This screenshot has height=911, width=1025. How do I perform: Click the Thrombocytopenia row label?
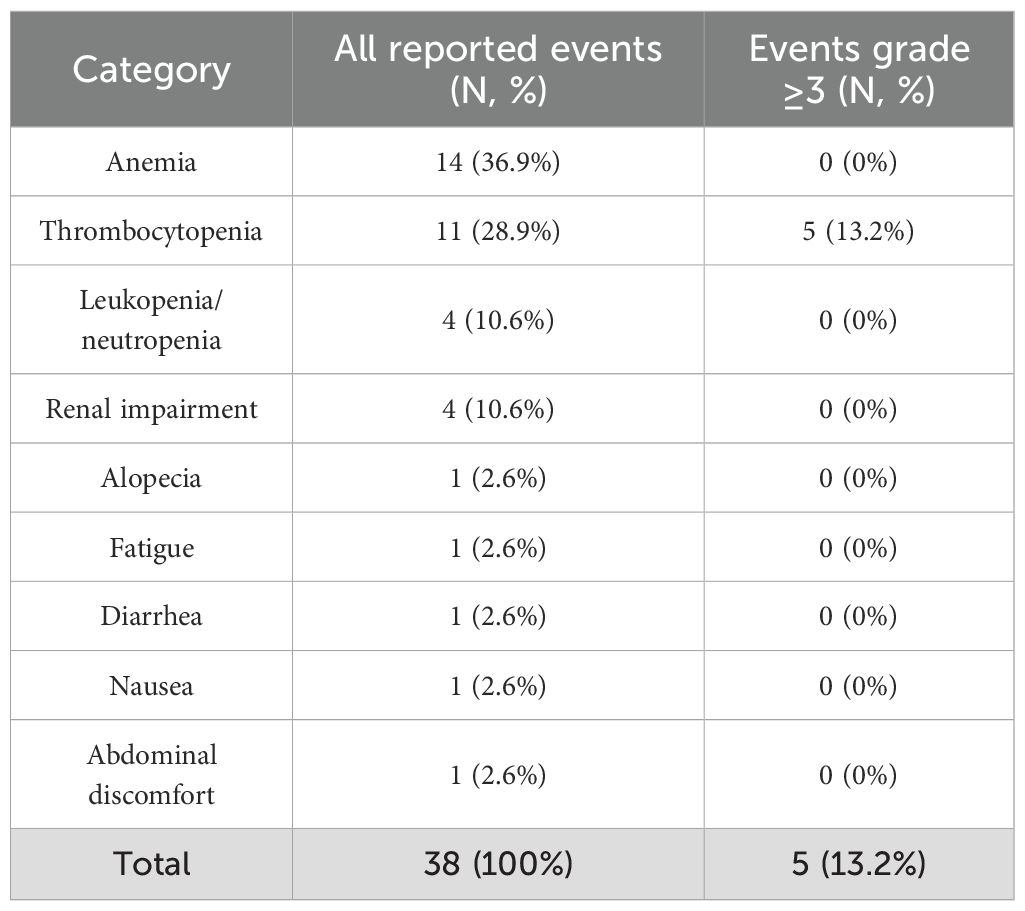pos(151,231)
